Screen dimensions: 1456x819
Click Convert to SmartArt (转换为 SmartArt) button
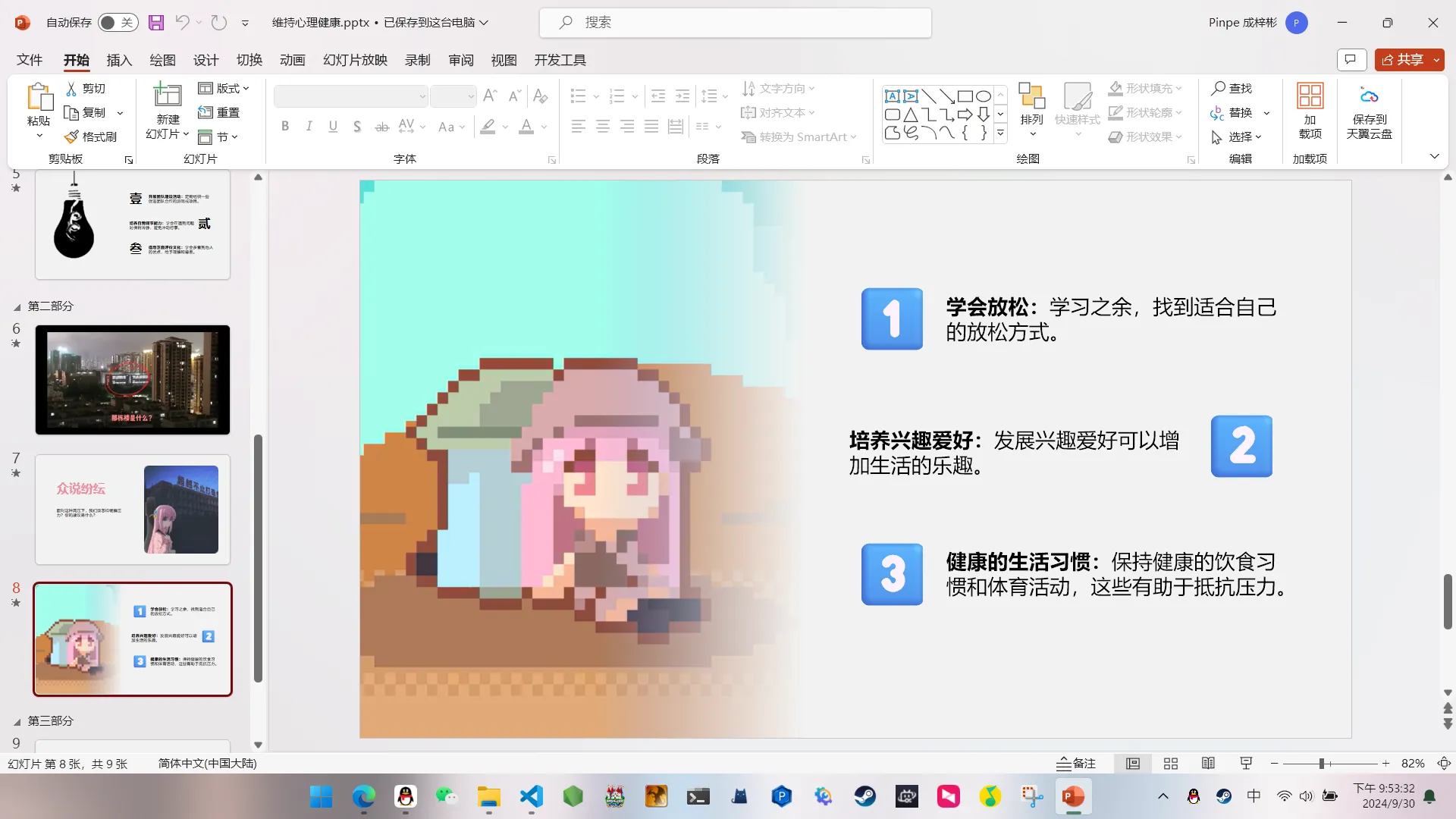(x=799, y=137)
